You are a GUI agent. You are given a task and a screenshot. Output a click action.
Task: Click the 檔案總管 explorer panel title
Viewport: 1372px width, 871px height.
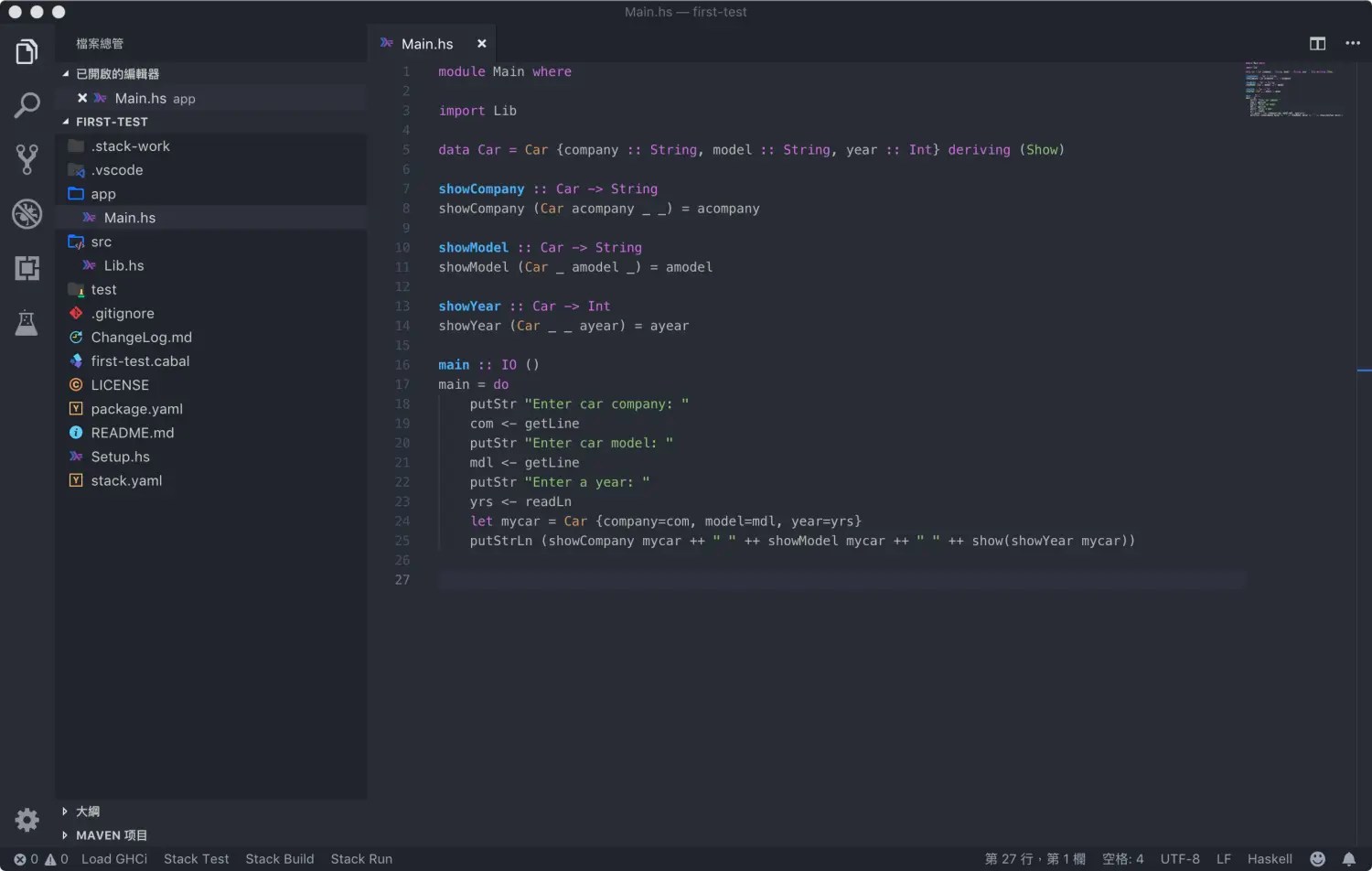[100, 44]
